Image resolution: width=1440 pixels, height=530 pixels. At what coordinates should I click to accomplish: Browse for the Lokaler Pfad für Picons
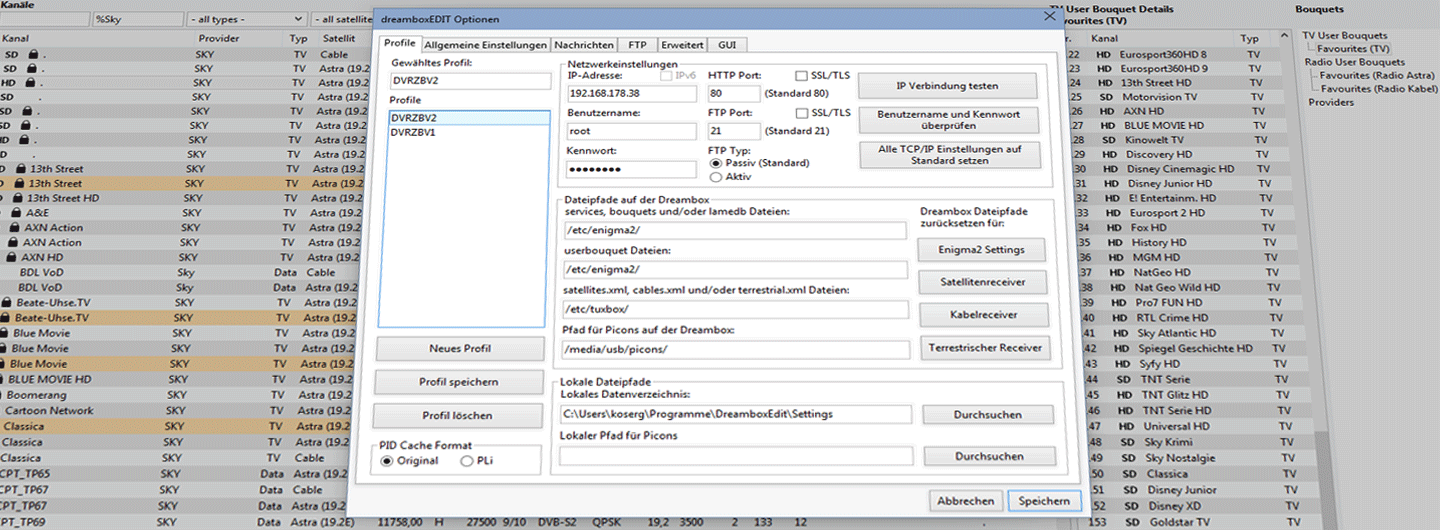tap(989, 456)
